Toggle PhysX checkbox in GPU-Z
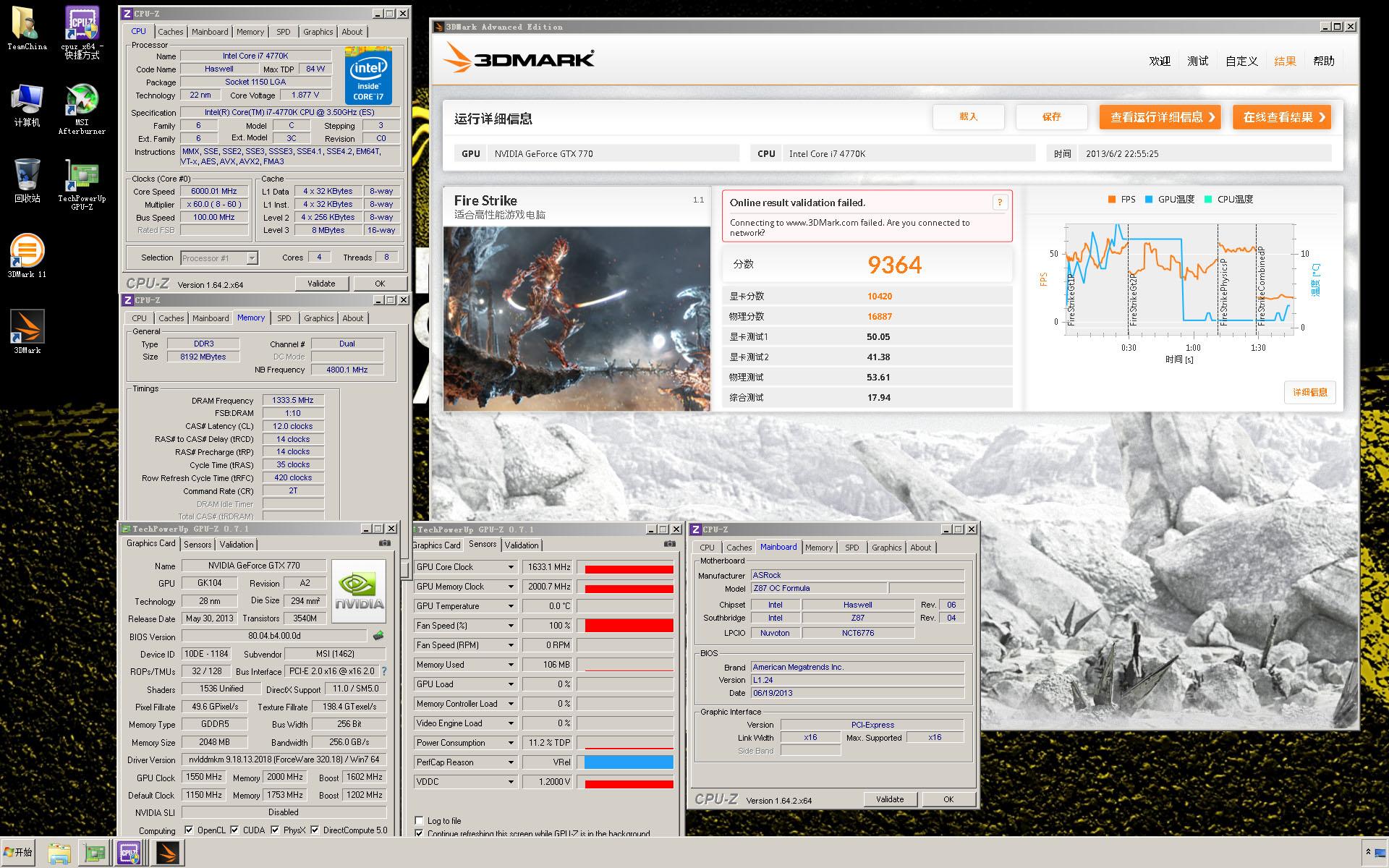 click(x=275, y=830)
